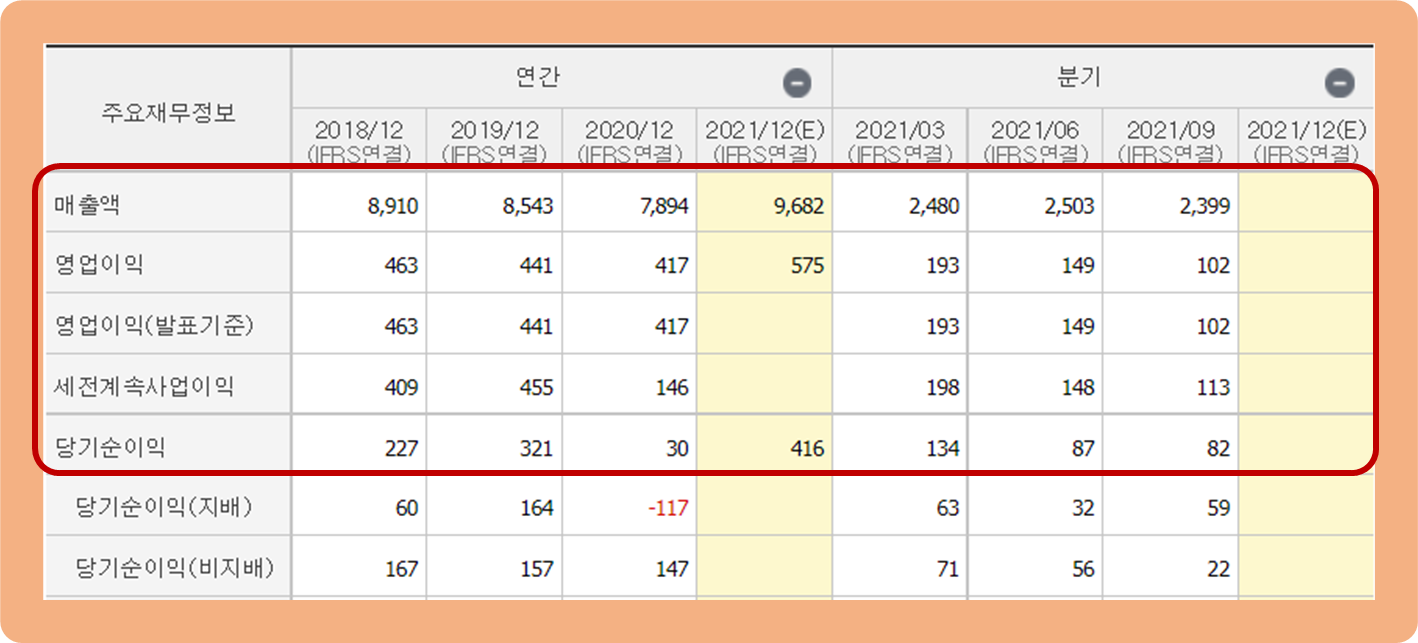The width and height of the screenshot is (1418, 643).
Task: Click the red -117 value
Action: (667, 508)
